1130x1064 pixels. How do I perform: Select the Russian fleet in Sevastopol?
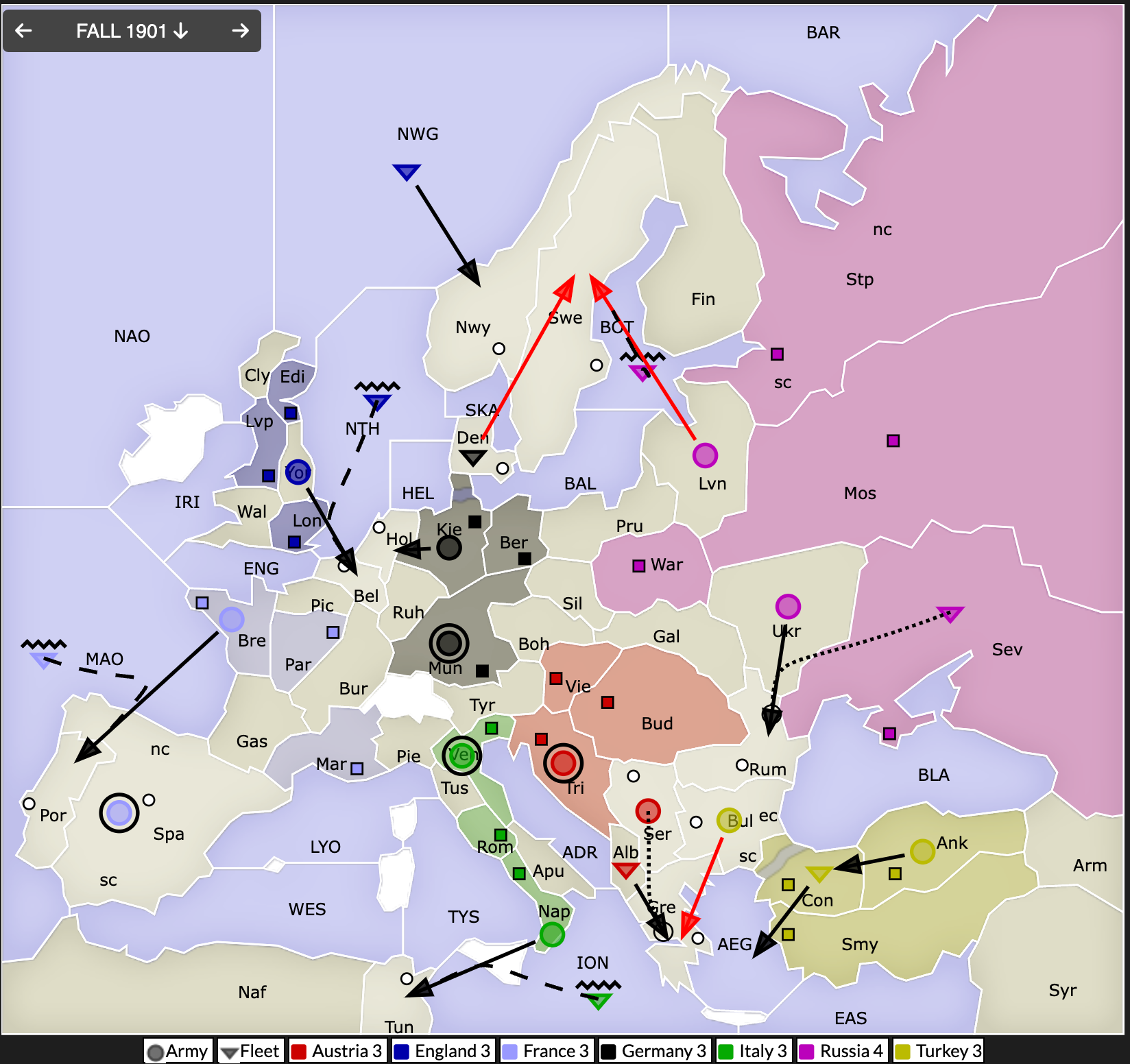coord(950,613)
